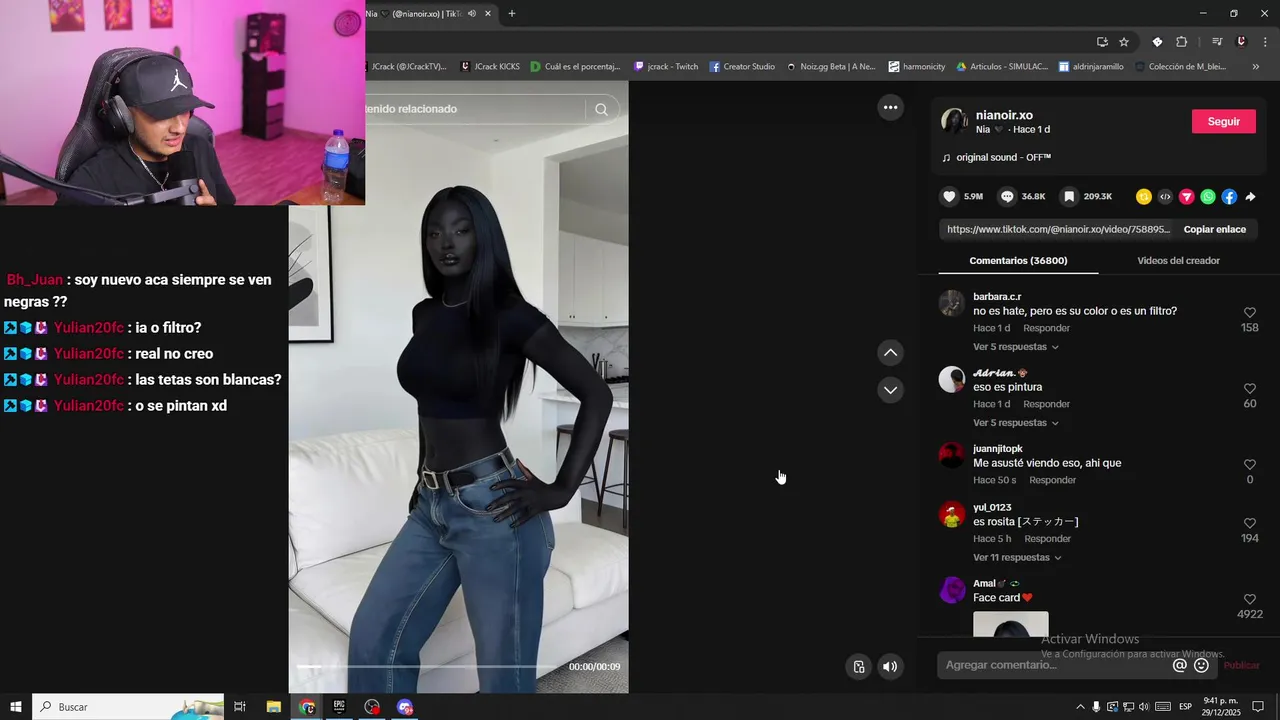The height and width of the screenshot is (720, 1280).
Task: Click the install app icon in address bar
Action: point(1102,42)
